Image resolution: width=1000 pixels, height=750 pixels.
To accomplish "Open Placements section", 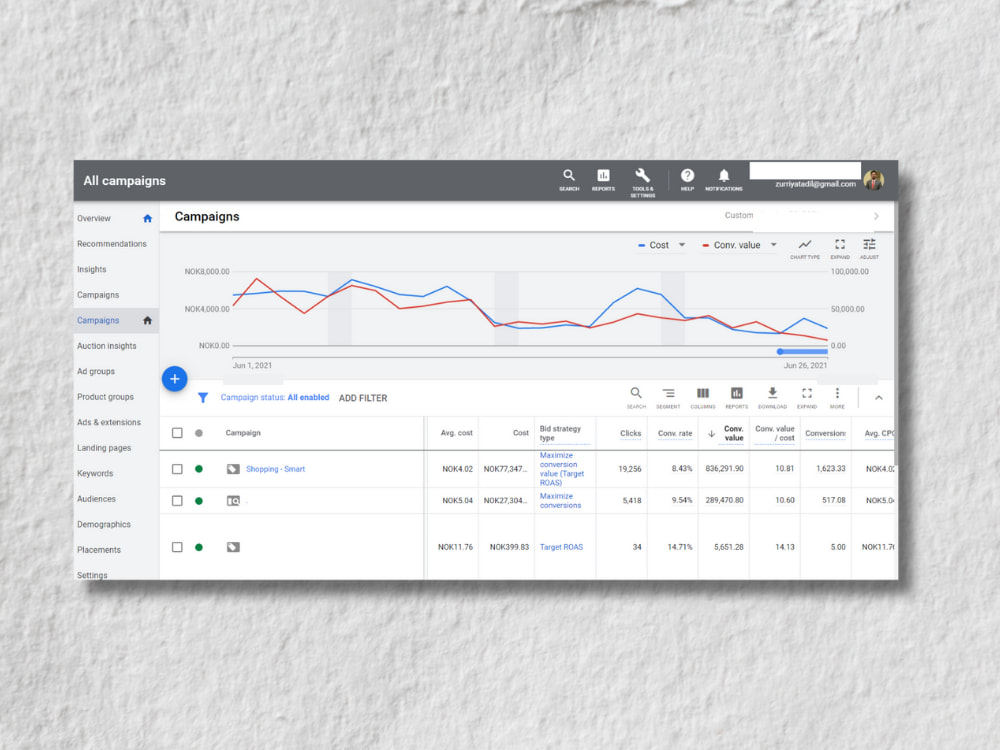I will pos(99,550).
